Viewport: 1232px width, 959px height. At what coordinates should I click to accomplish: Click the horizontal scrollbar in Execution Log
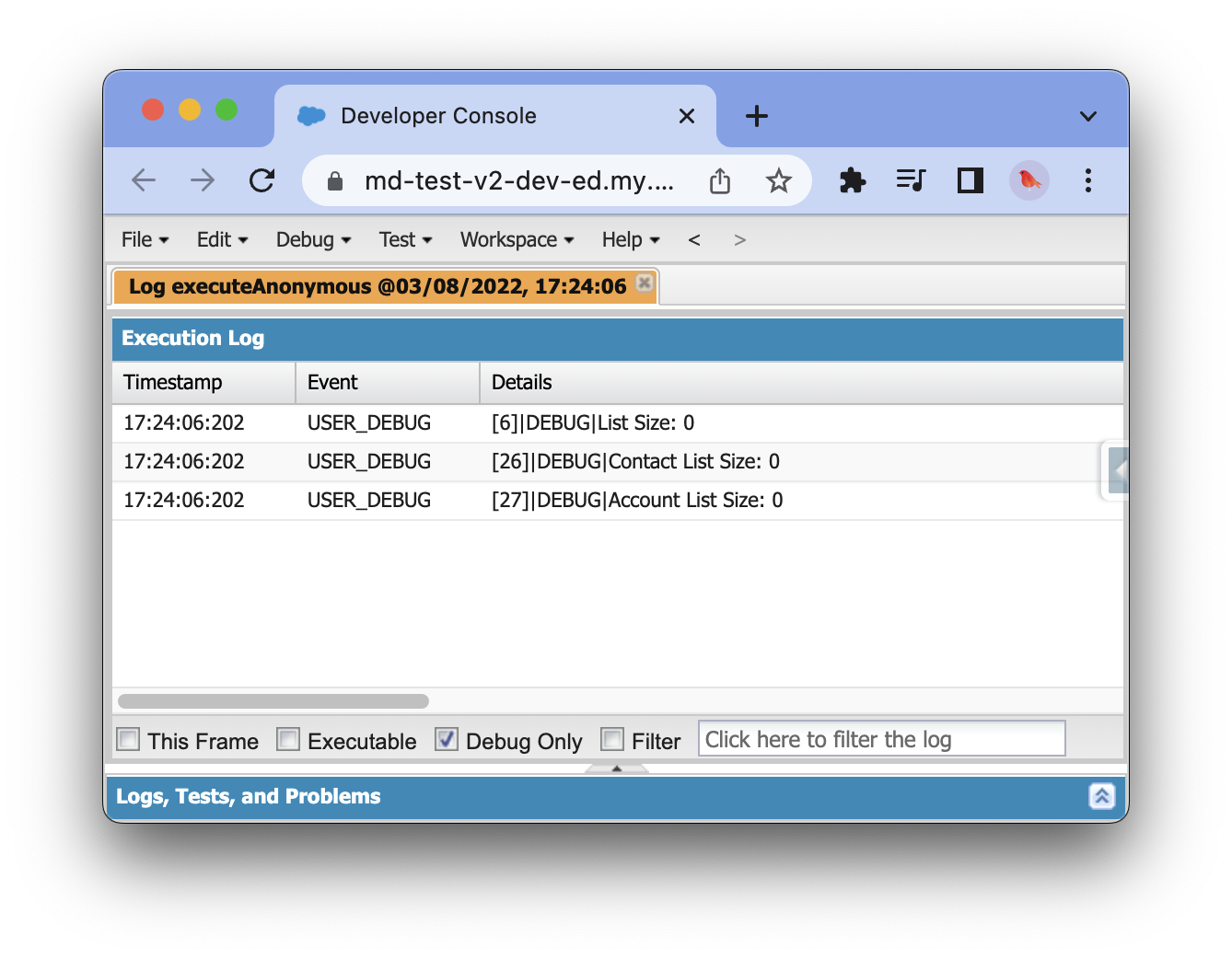tap(273, 701)
